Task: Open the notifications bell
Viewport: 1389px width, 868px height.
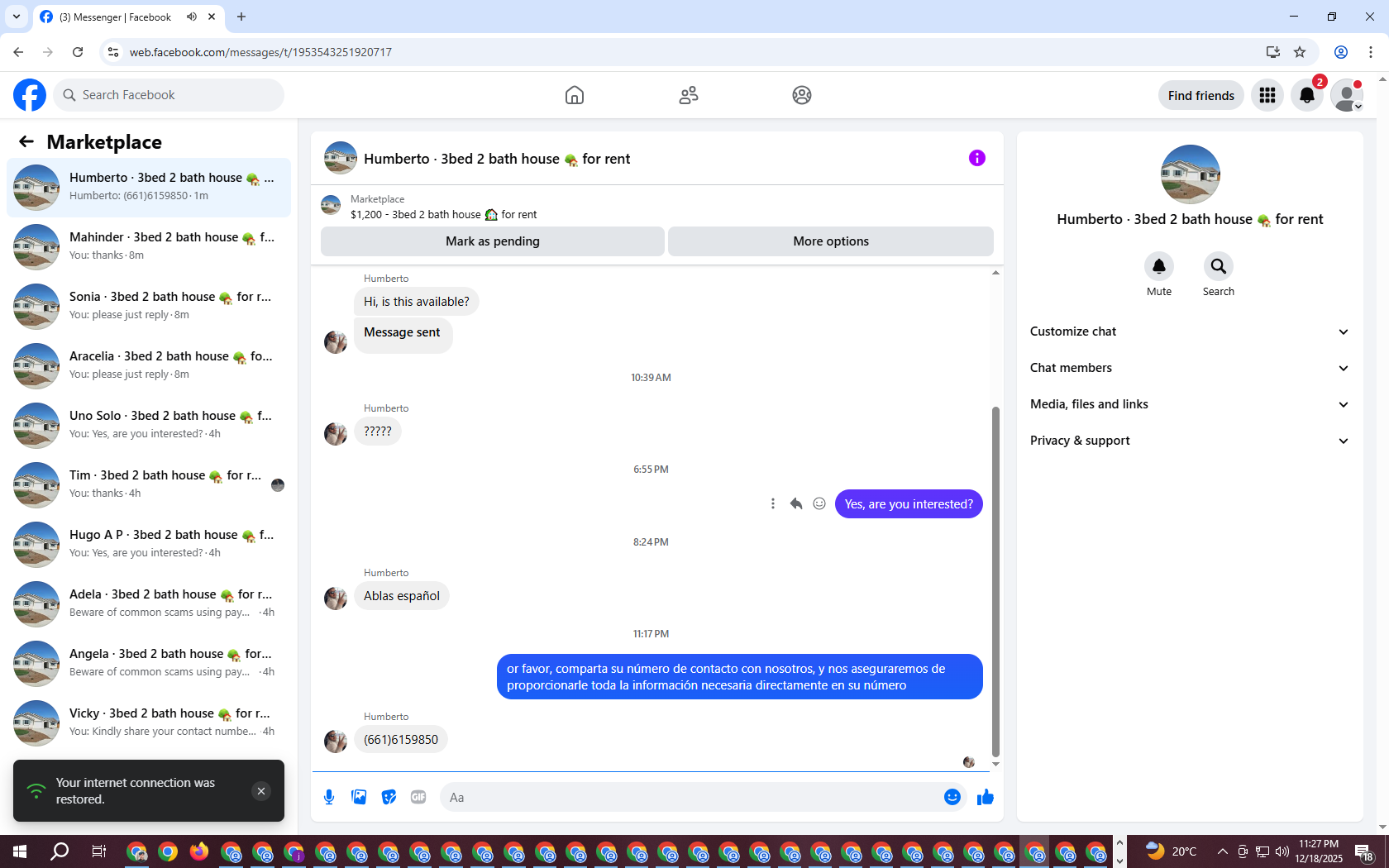Action: tap(1307, 95)
